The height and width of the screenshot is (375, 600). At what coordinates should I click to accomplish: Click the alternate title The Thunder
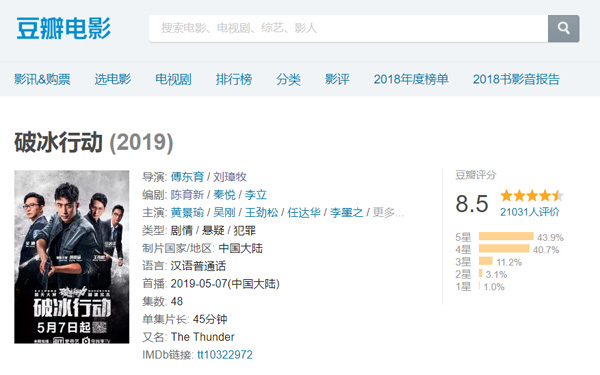pos(202,337)
